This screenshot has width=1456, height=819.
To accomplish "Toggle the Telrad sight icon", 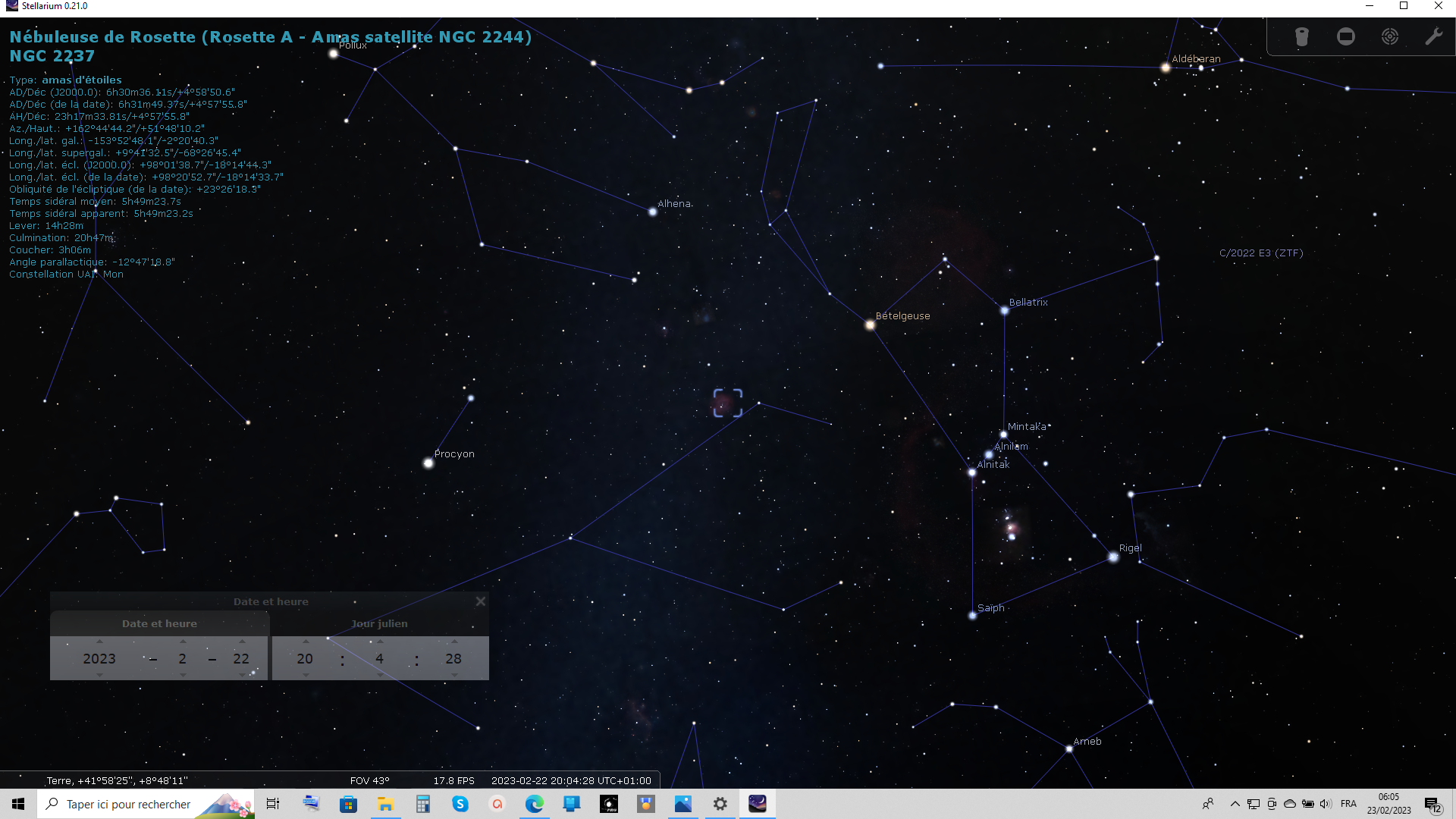I will (1389, 36).
